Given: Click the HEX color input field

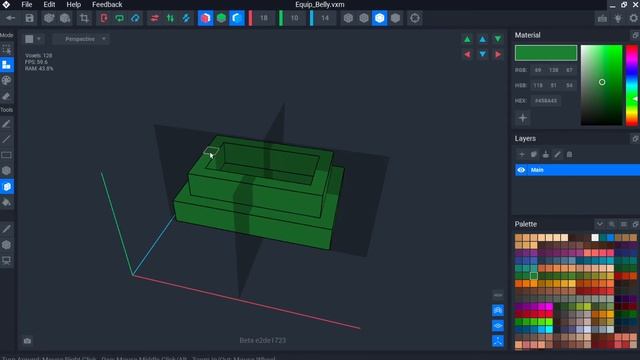Looking at the screenshot, I should click(x=546, y=101).
